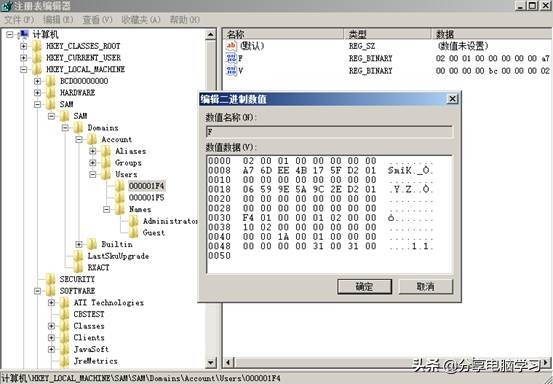Collapse the Users node

pos(92,174)
